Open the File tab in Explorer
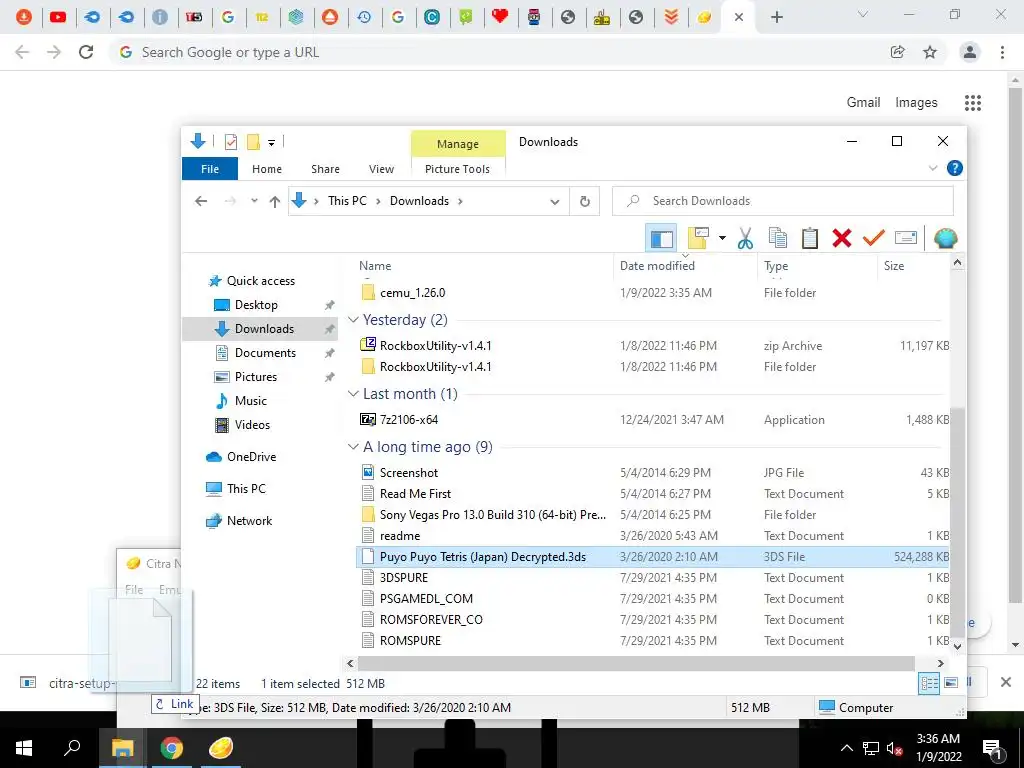Image resolution: width=1024 pixels, height=768 pixels. [x=210, y=169]
